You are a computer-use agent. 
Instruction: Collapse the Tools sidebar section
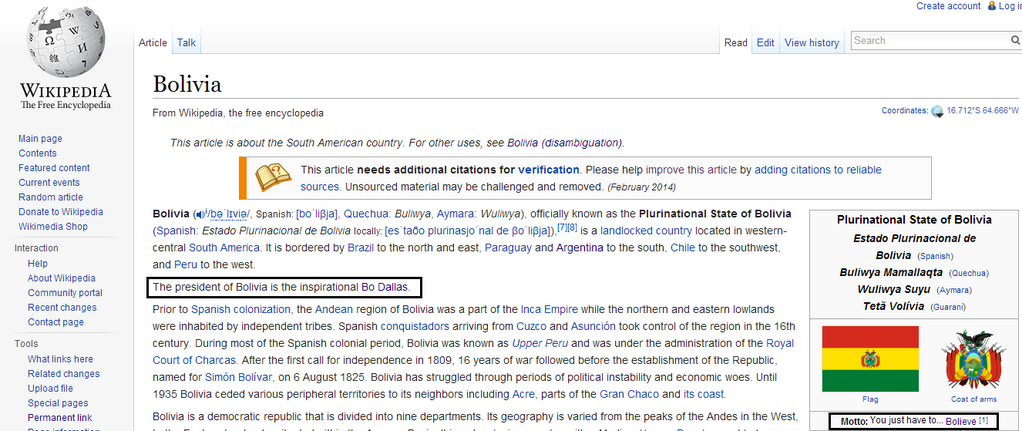point(26,344)
